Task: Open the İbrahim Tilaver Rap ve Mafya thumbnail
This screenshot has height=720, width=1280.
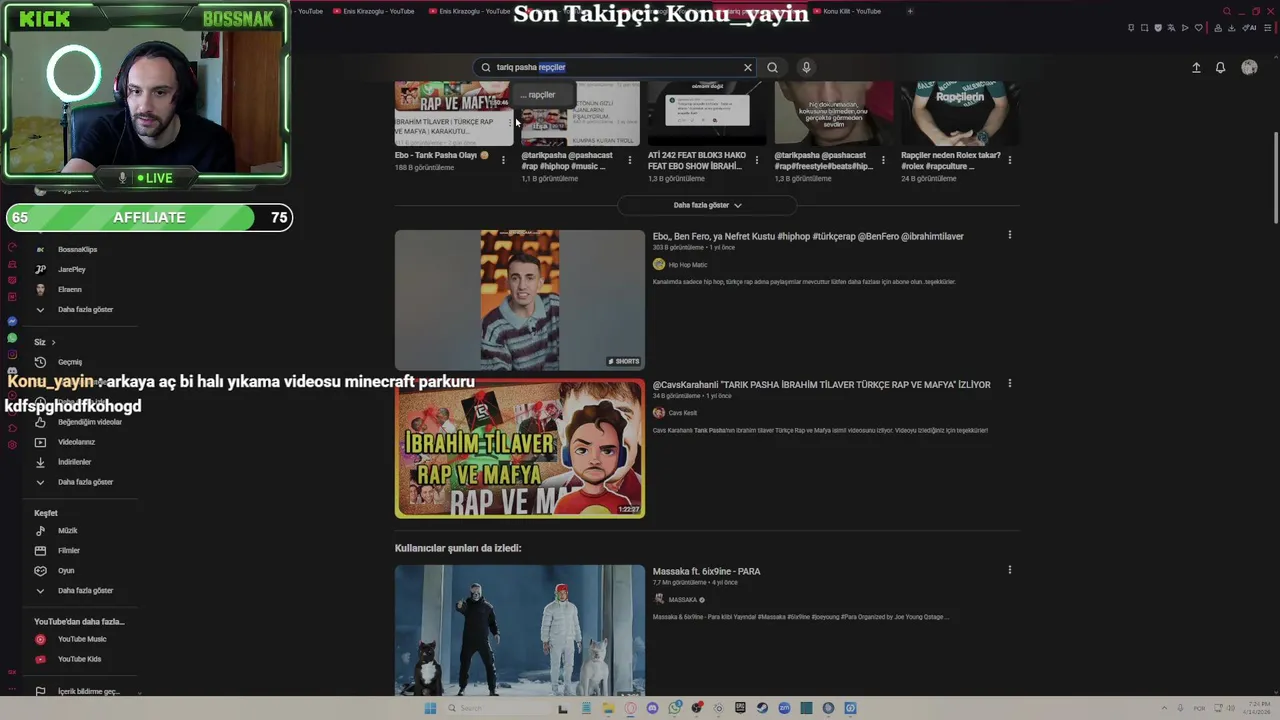Action: 520,449
